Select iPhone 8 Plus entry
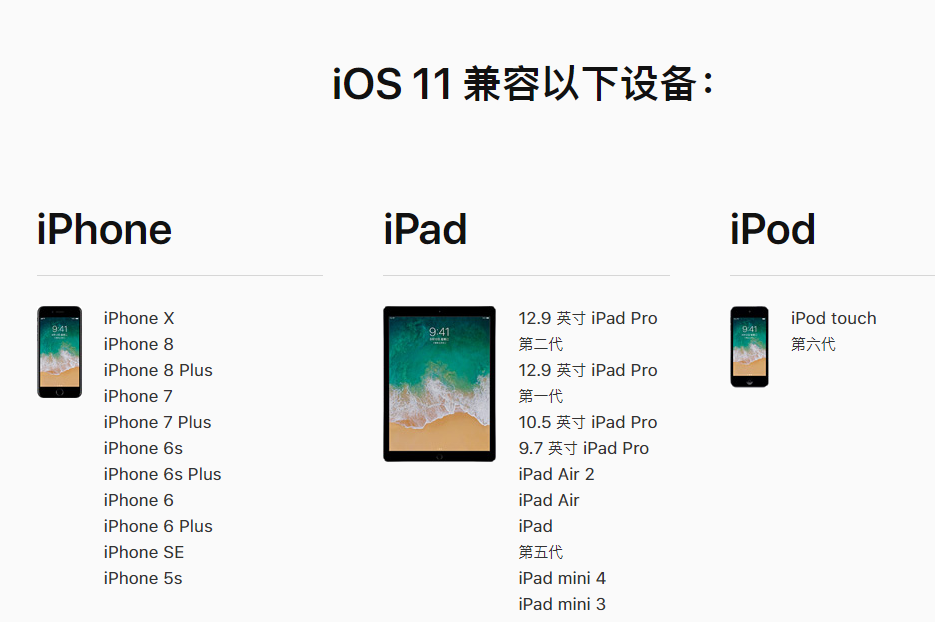This screenshot has height=622, width=935. pos(158,370)
